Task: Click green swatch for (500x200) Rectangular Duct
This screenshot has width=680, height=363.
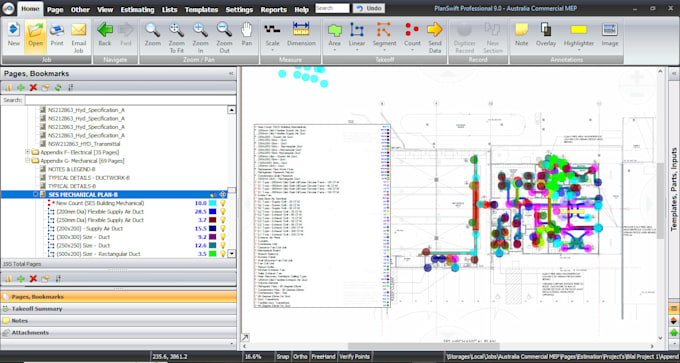Action: pyautogui.click(x=212, y=254)
